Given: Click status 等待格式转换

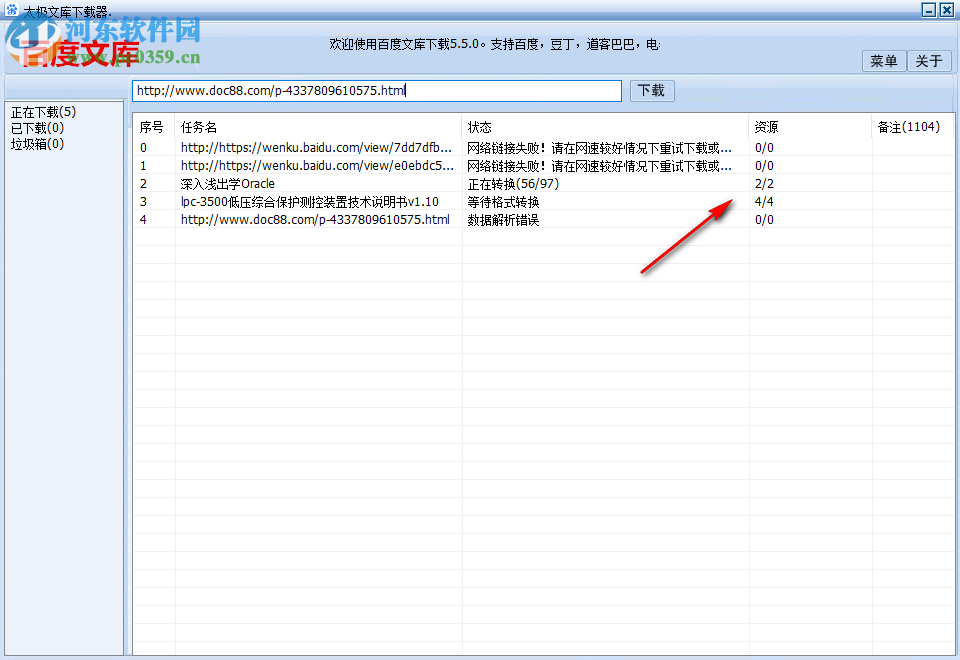Looking at the screenshot, I should pos(503,201).
